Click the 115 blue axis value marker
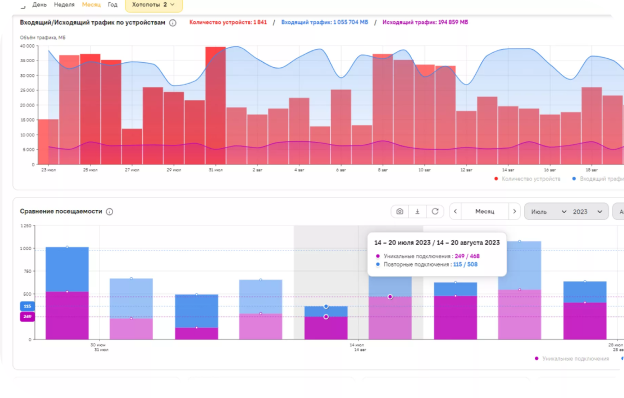The image size is (624, 398). pyautogui.click(x=27, y=306)
